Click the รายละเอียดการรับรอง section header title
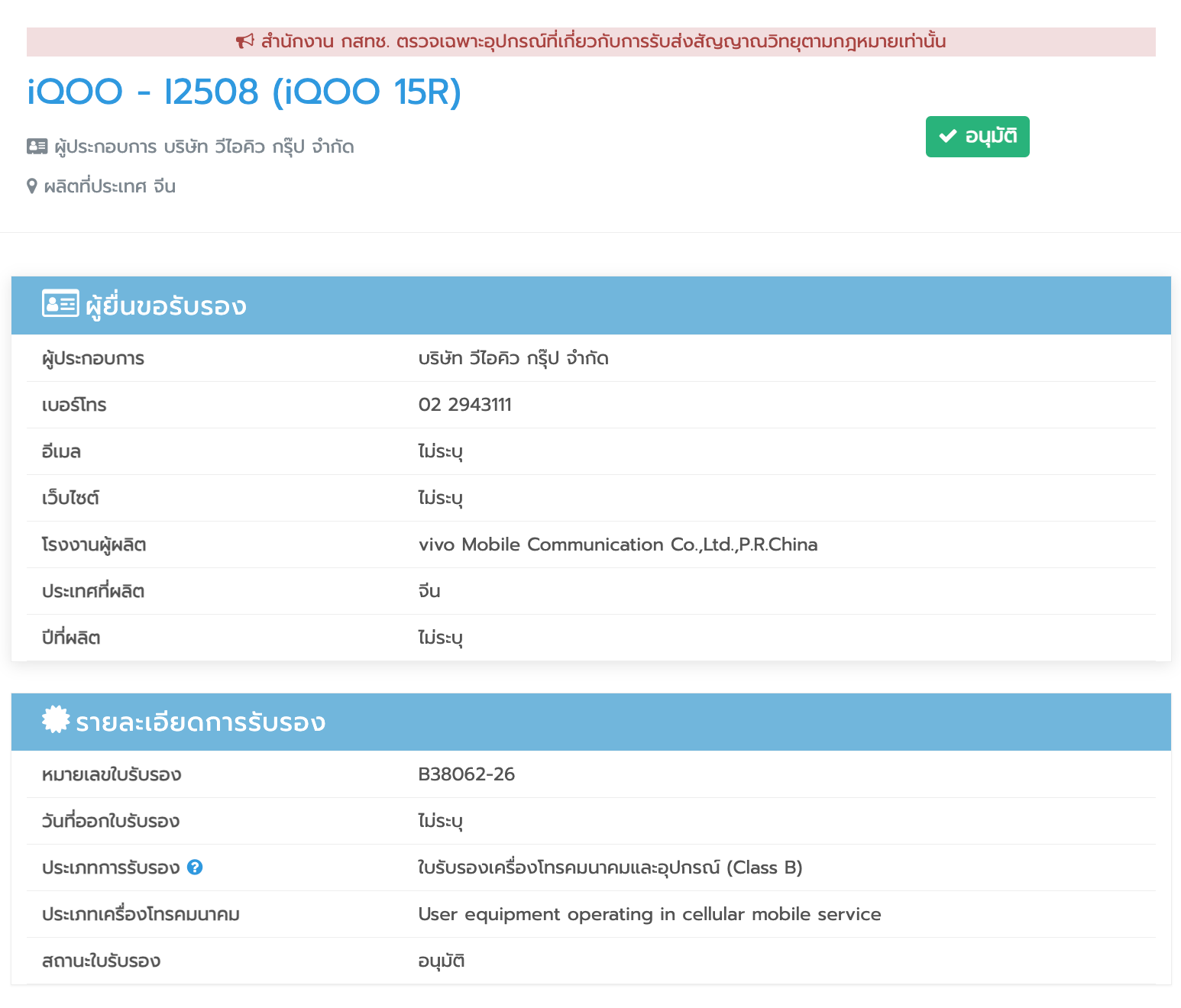This screenshot has height=1008, width=1181. [x=200, y=722]
